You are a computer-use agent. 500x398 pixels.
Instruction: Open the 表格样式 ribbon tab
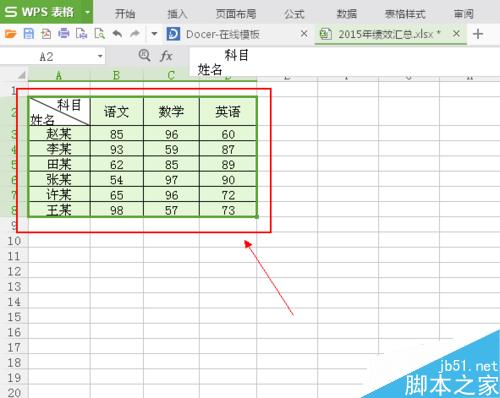pos(405,14)
